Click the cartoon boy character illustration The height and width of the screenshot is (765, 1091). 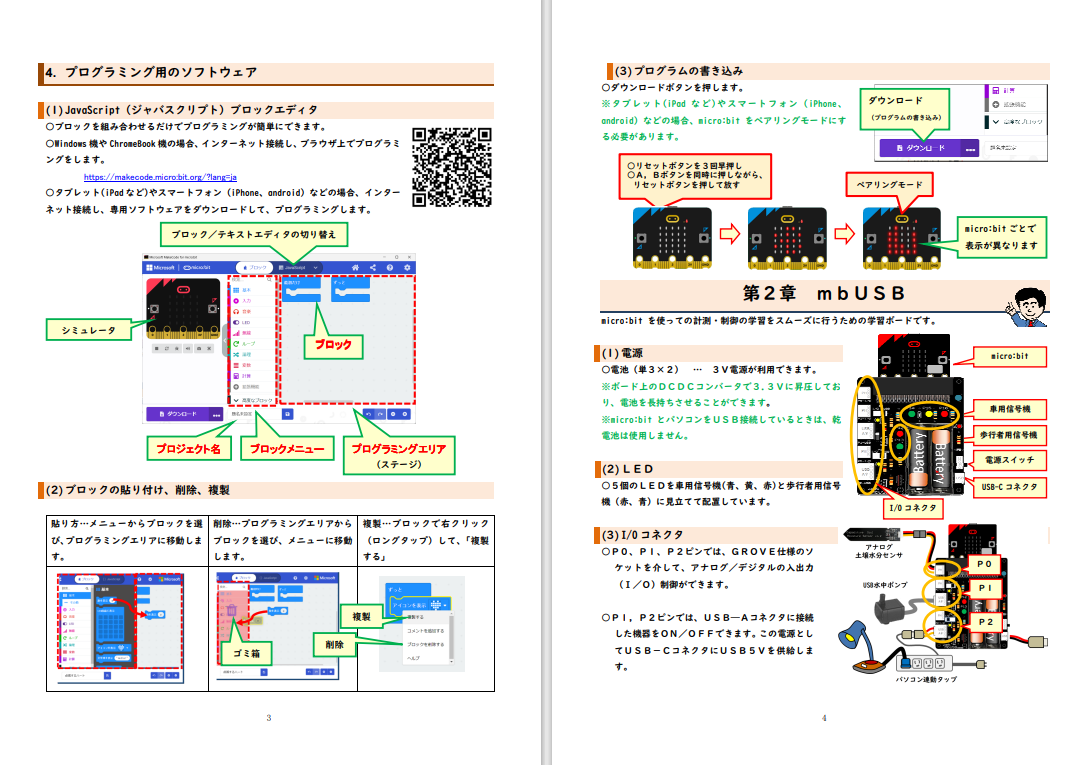click(x=1027, y=306)
